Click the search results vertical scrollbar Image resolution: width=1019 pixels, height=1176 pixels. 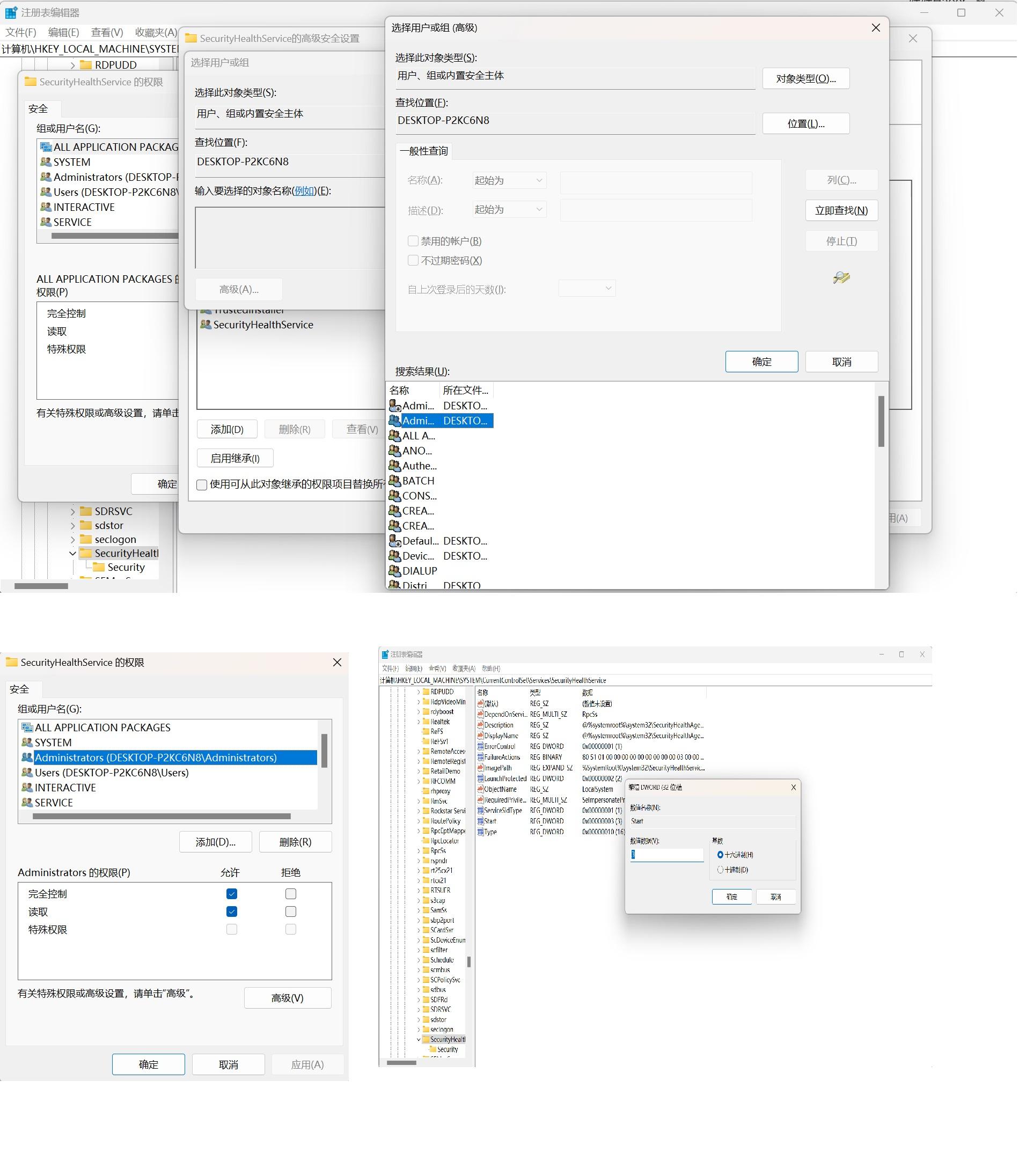tap(883, 486)
